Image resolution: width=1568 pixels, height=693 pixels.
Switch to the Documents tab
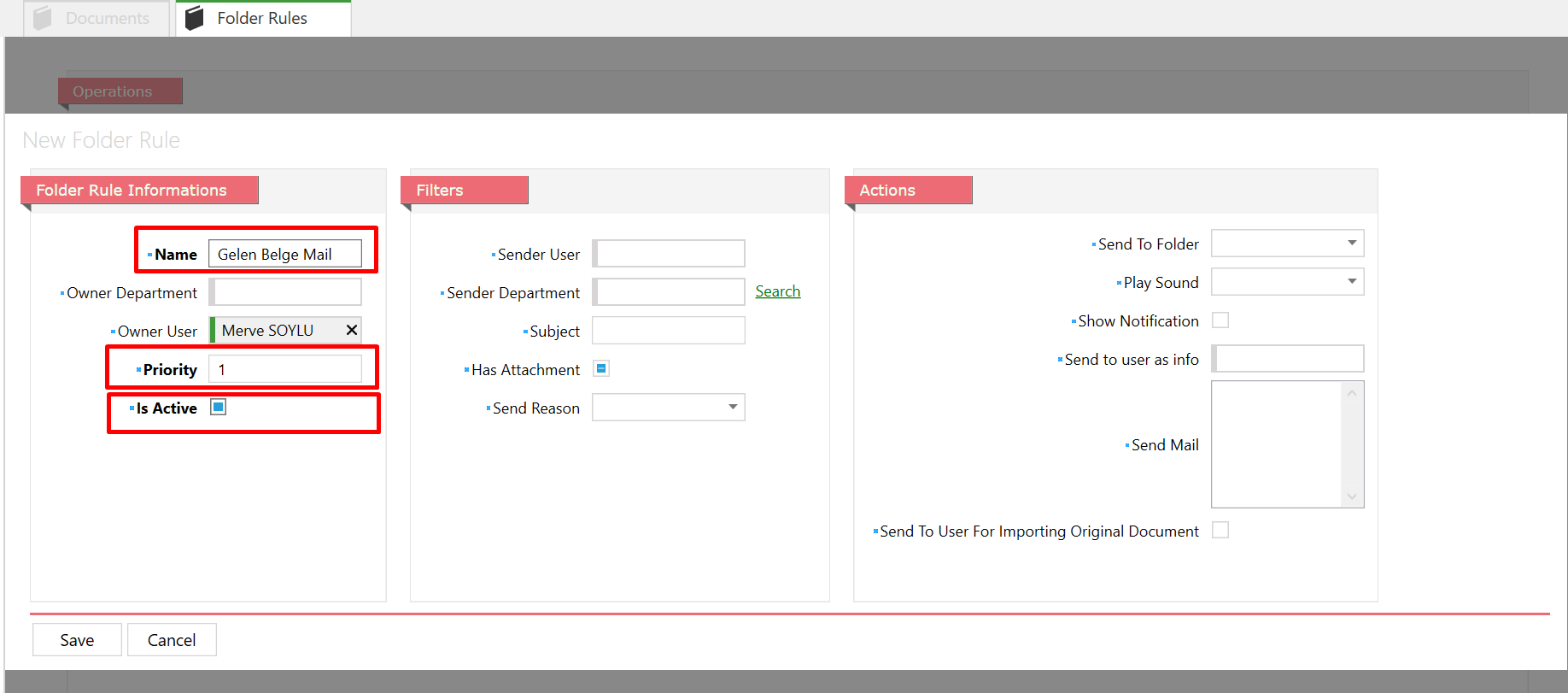point(106,18)
